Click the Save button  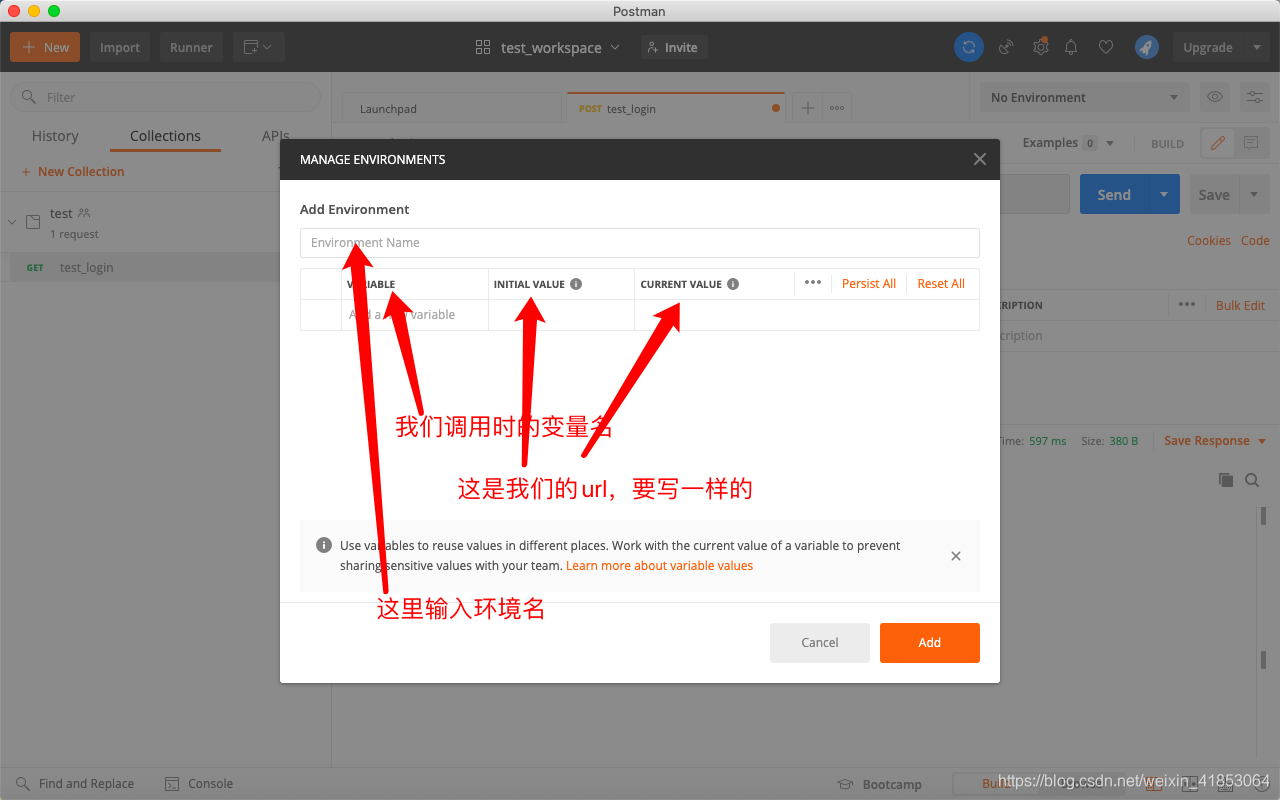(1214, 194)
